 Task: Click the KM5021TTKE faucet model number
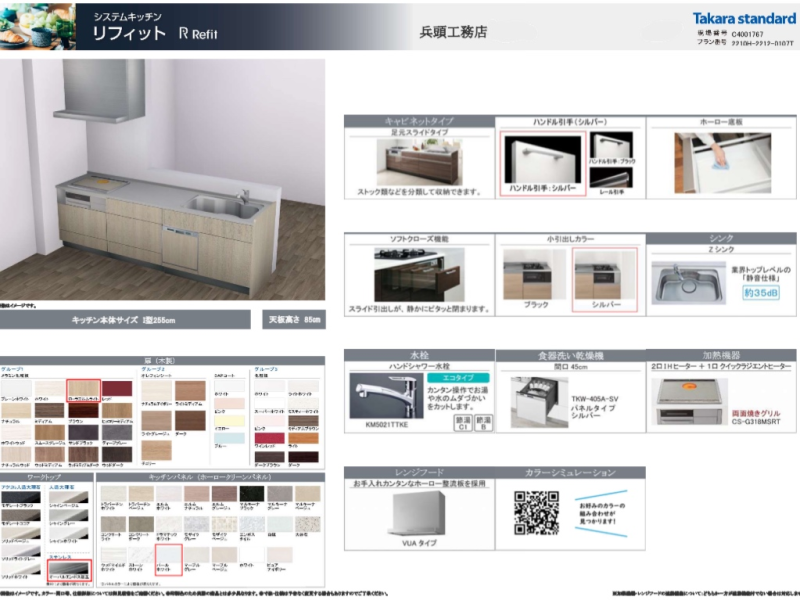pyautogui.click(x=386, y=424)
